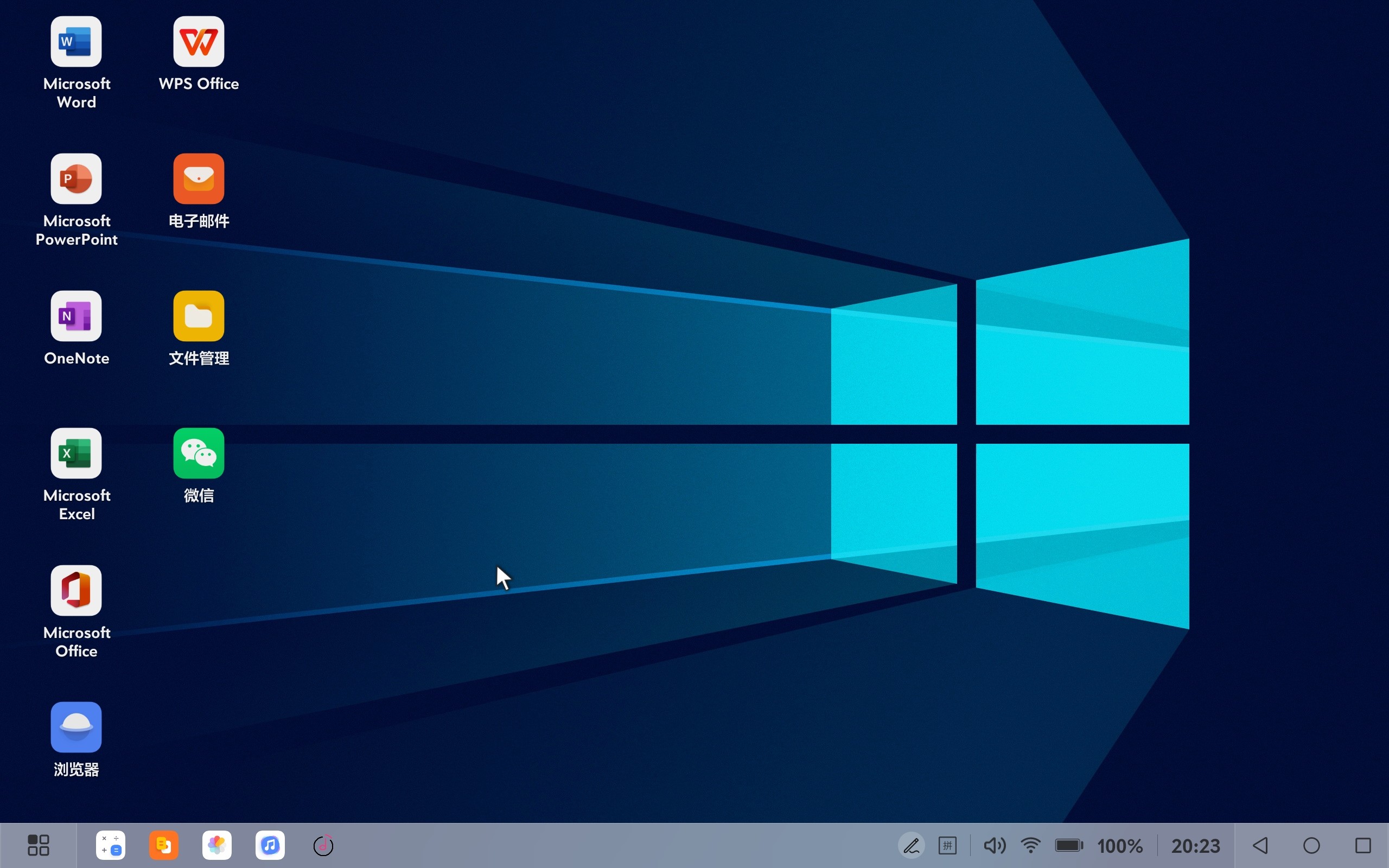The height and width of the screenshot is (868, 1389).
Task: Open the pink music note circle app
Action: [x=323, y=845]
